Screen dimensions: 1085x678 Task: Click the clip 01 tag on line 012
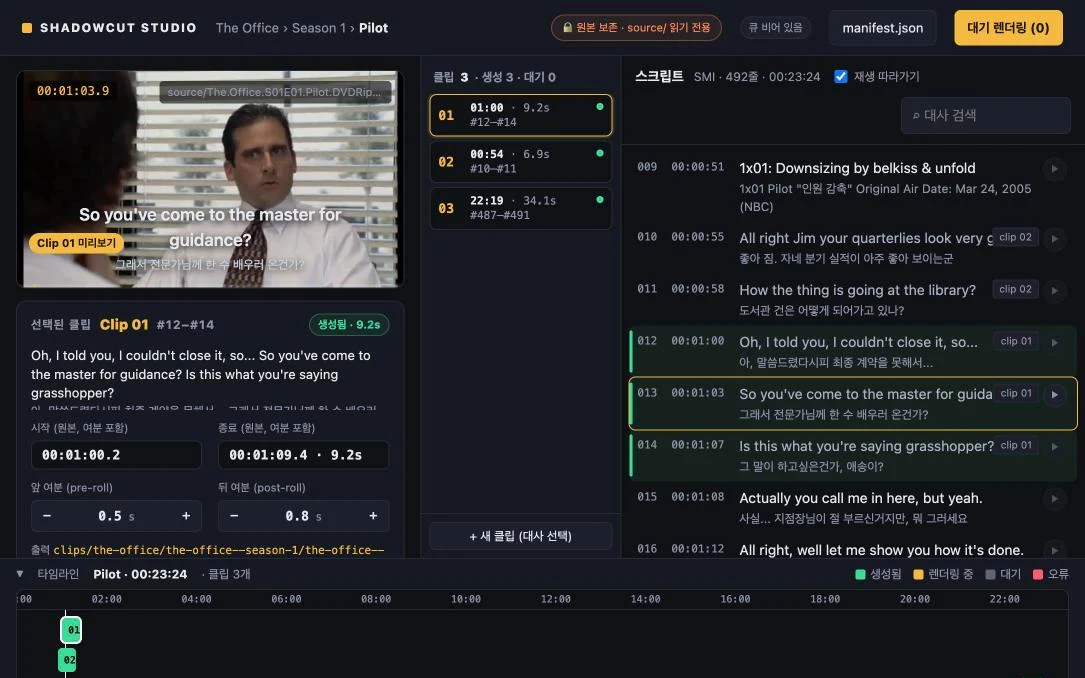point(1015,341)
